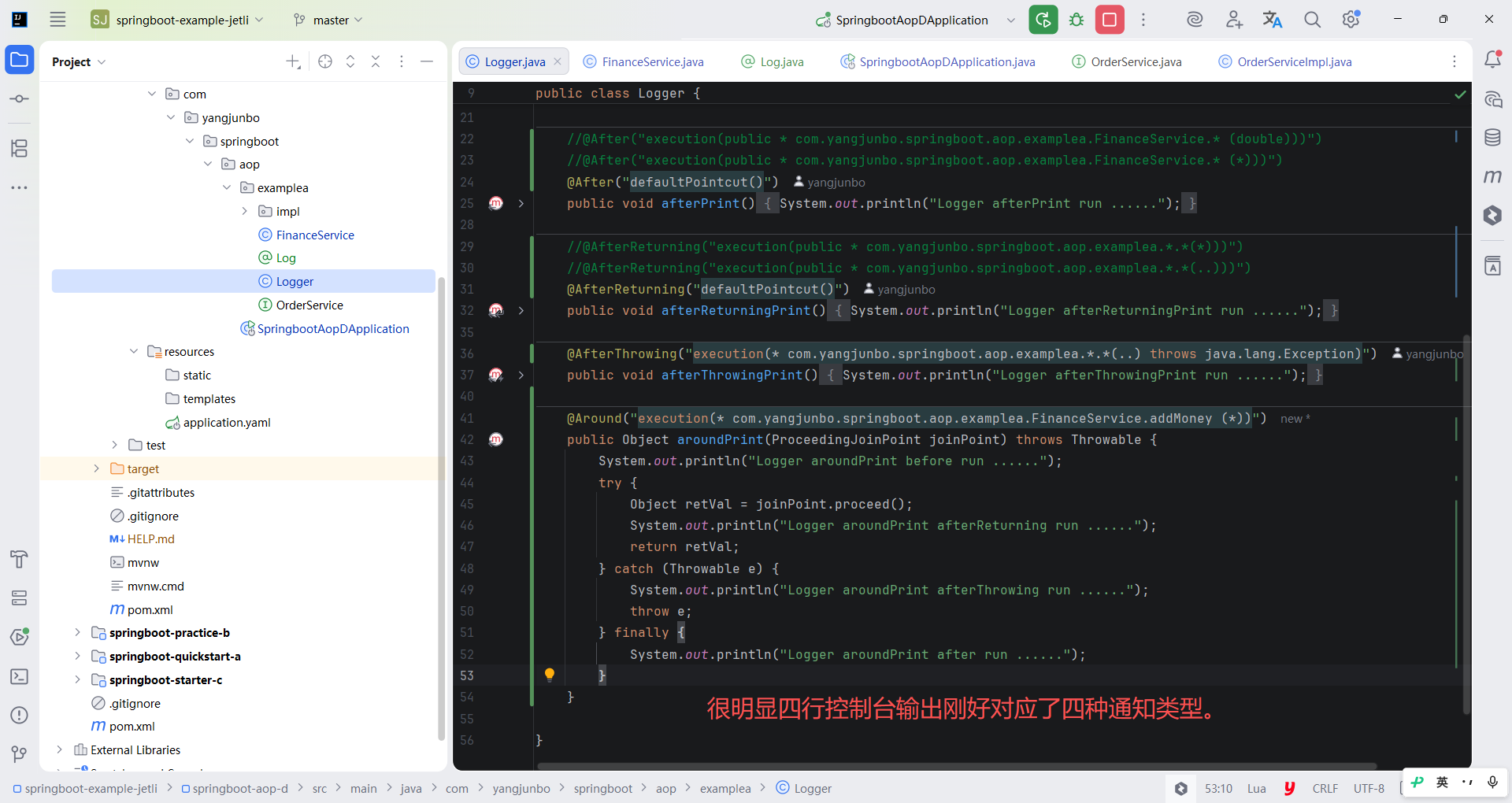1512x803 pixels.
Task: Change UTF-8 file encoding
Action: (x=1369, y=788)
